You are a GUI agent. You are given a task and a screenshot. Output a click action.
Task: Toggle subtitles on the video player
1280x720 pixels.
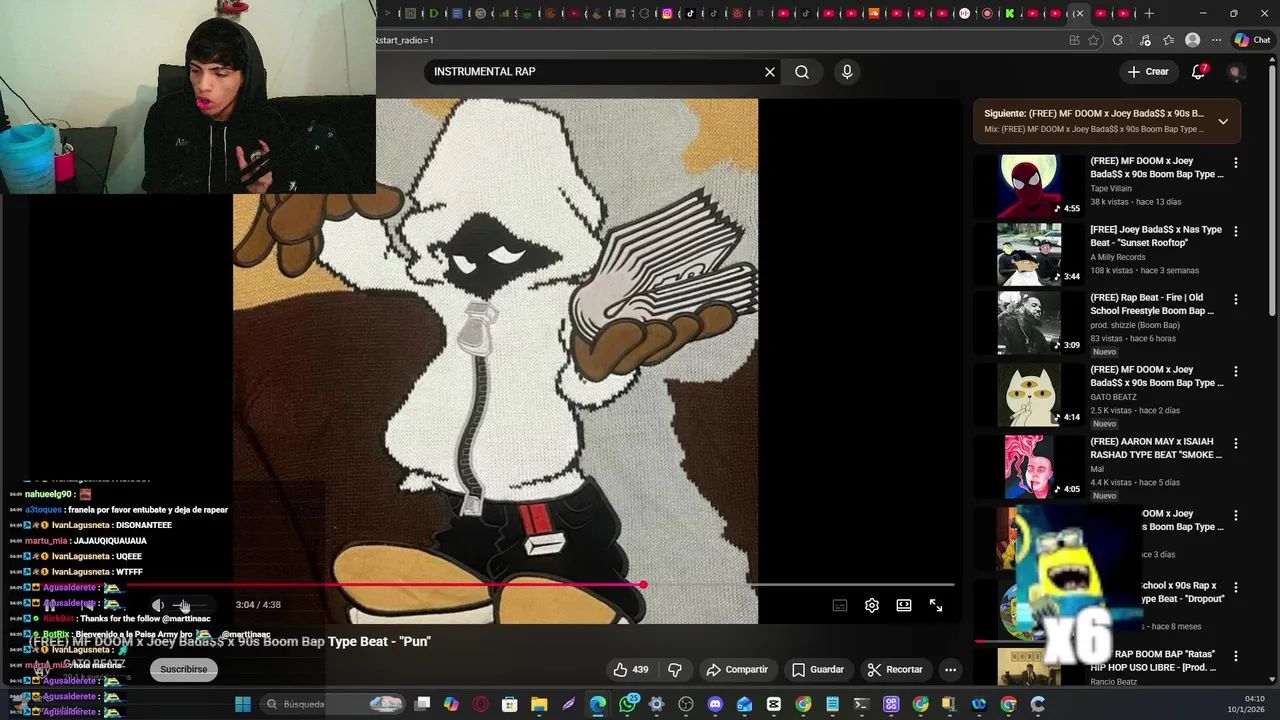(840, 605)
